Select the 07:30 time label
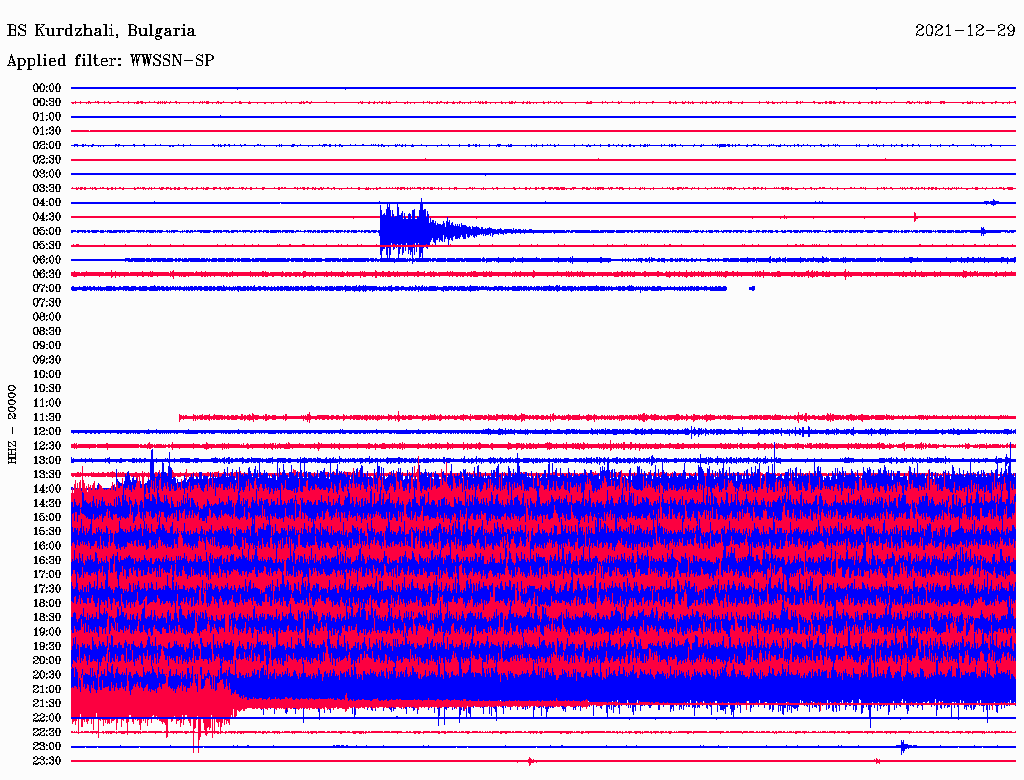Image resolution: width=1024 pixels, height=780 pixels. pyautogui.click(x=47, y=302)
